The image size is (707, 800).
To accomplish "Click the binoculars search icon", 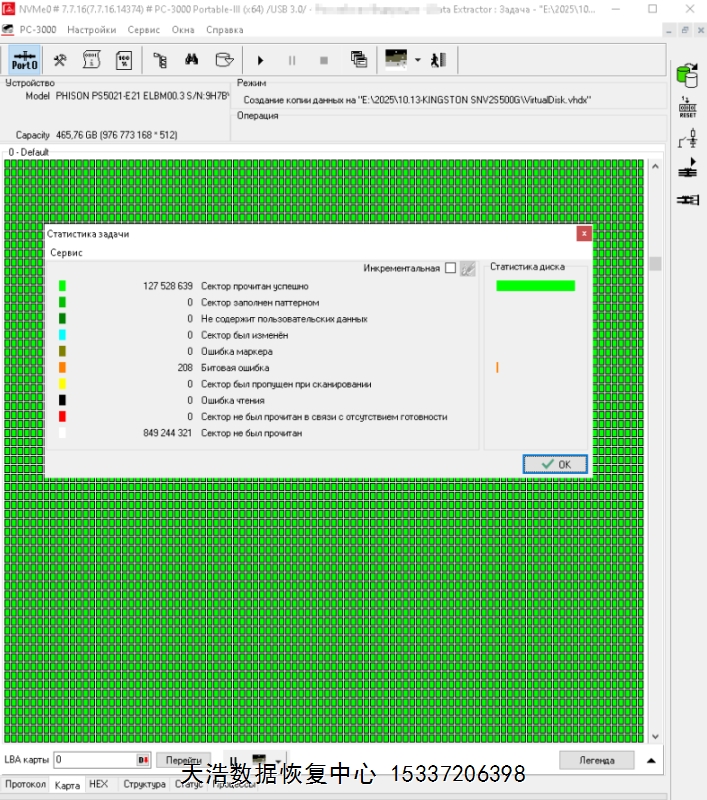I will point(192,60).
